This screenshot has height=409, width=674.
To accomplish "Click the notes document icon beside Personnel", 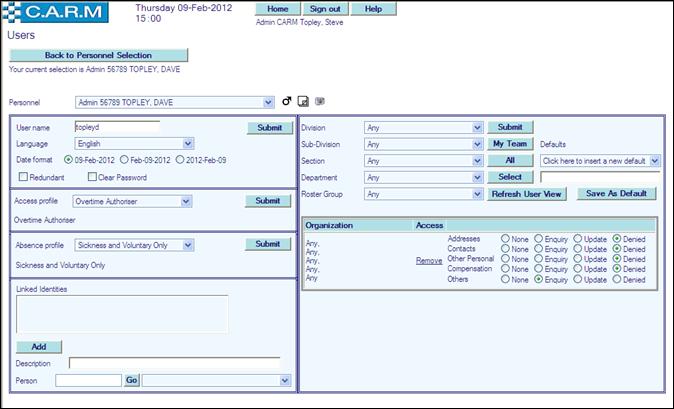I will coord(303,101).
